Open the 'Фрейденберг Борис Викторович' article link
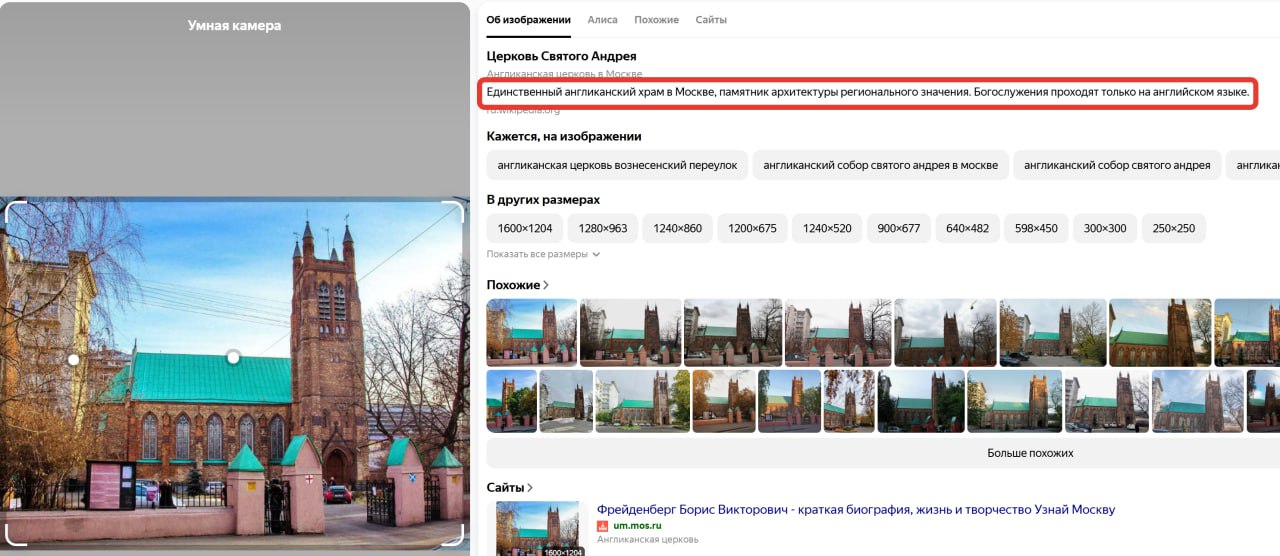This screenshot has height=556, width=1280. pos(855,510)
